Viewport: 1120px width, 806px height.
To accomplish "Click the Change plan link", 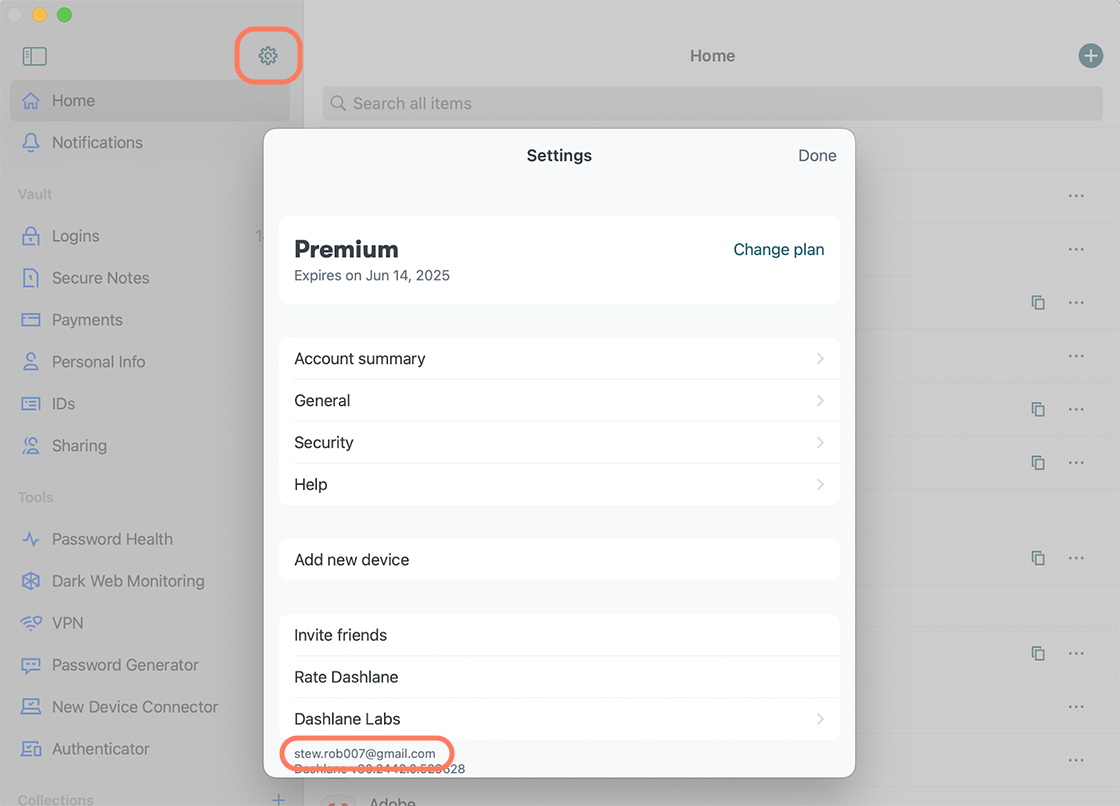I will (778, 250).
